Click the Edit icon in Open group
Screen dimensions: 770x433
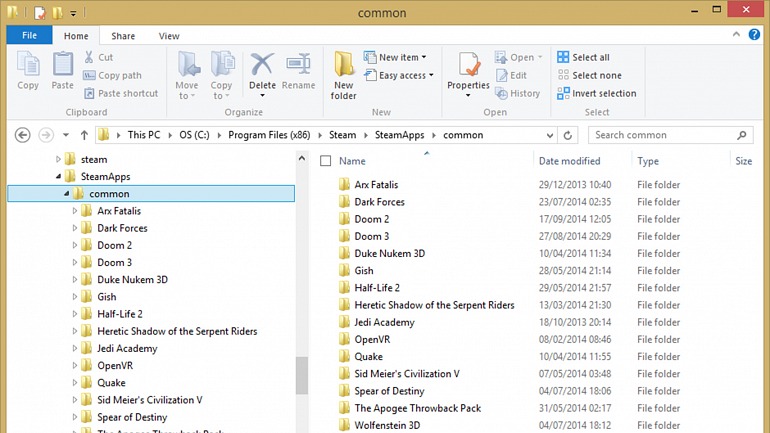pos(501,75)
